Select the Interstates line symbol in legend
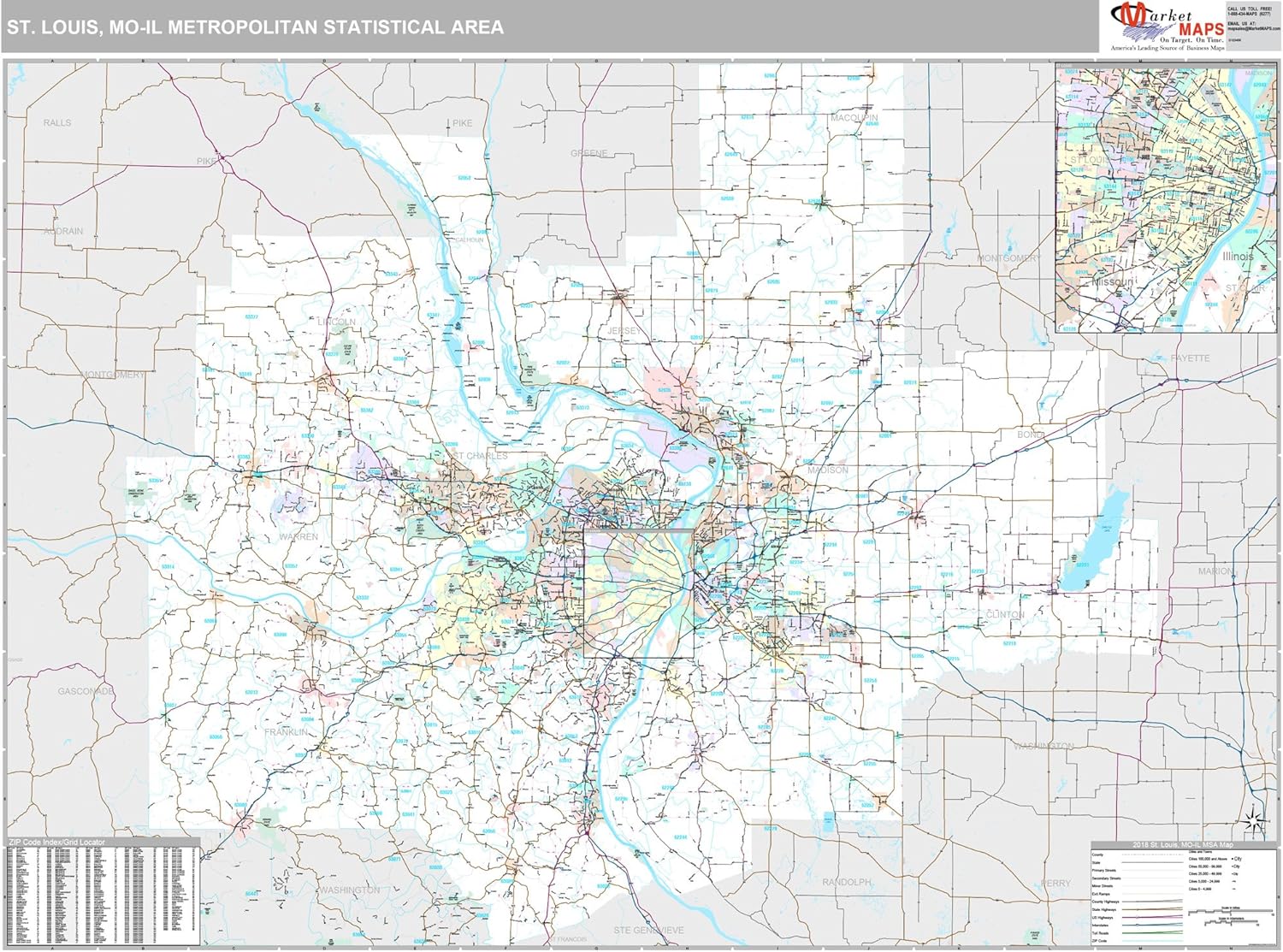Image resolution: width=1283 pixels, height=952 pixels. 1150,924
